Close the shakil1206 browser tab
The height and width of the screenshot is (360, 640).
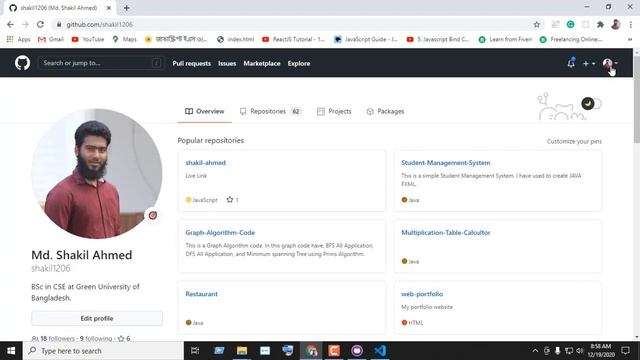click(109, 8)
